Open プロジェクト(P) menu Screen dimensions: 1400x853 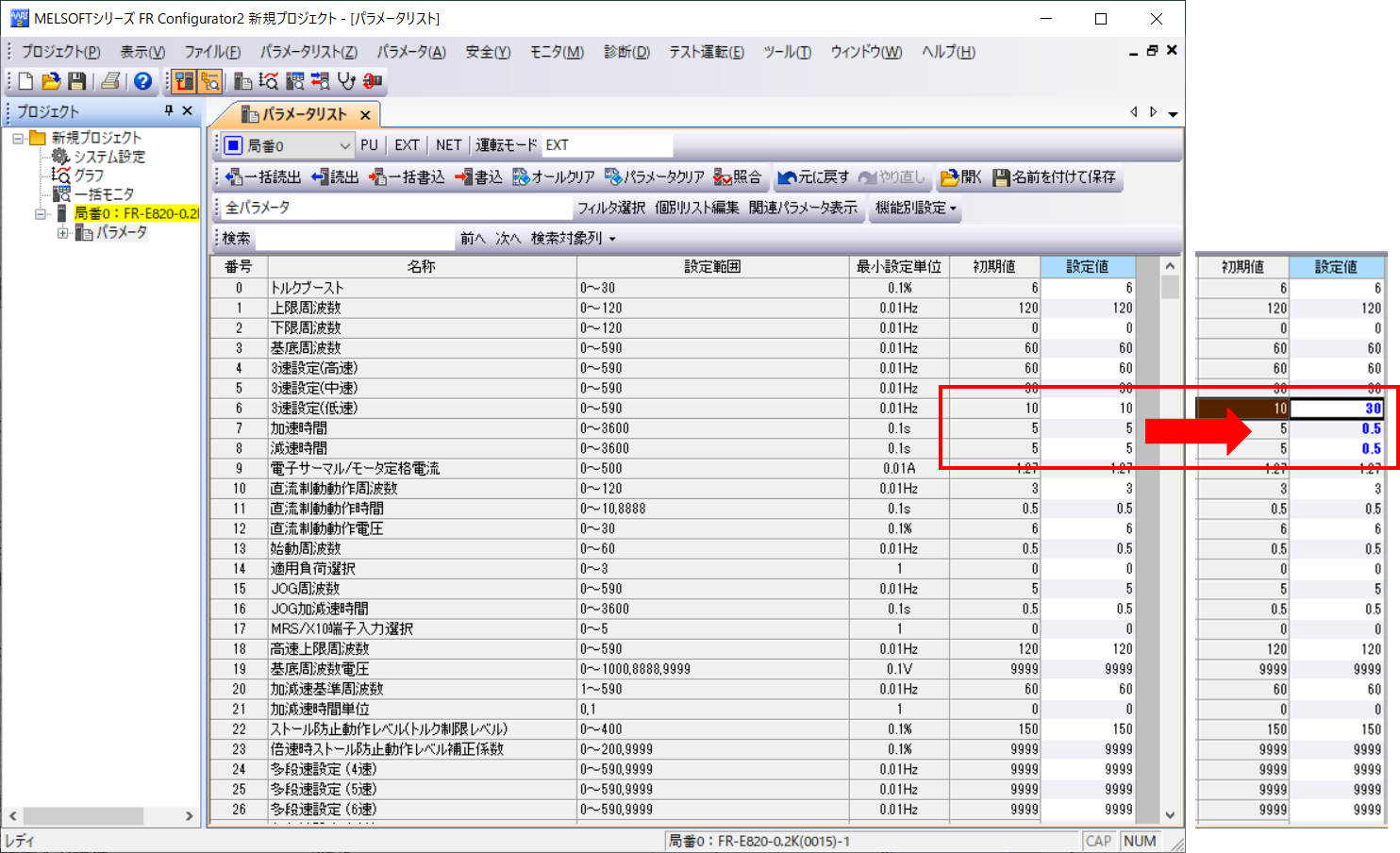[x=60, y=52]
